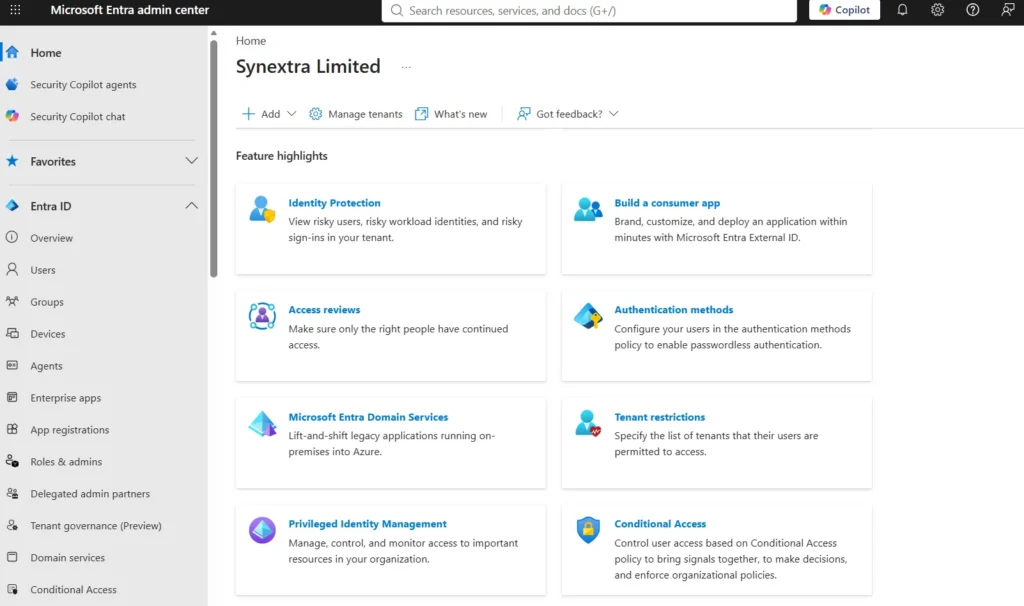
Task: Click the Delegated admin partners icon
Action: [x=12, y=493]
